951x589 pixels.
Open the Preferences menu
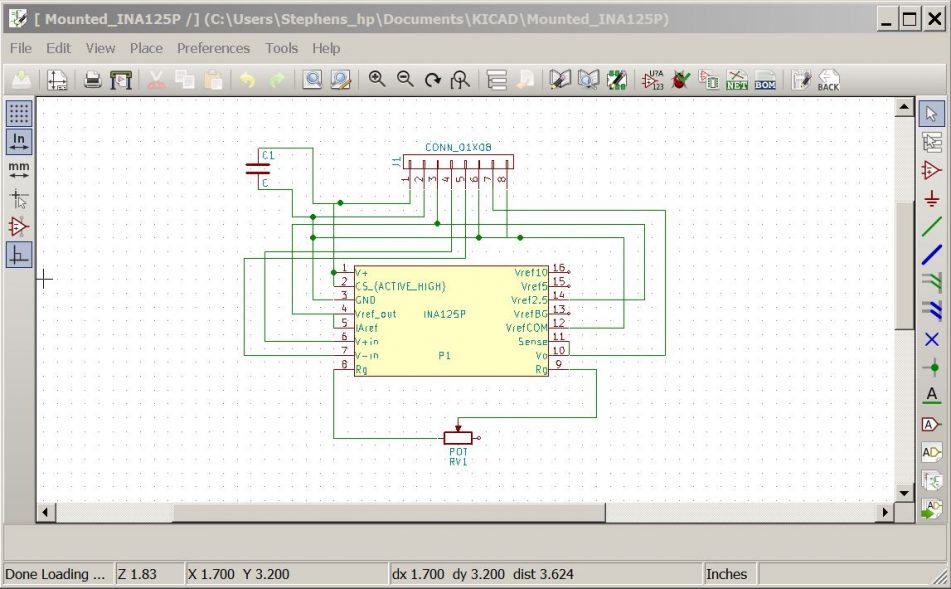213,48
